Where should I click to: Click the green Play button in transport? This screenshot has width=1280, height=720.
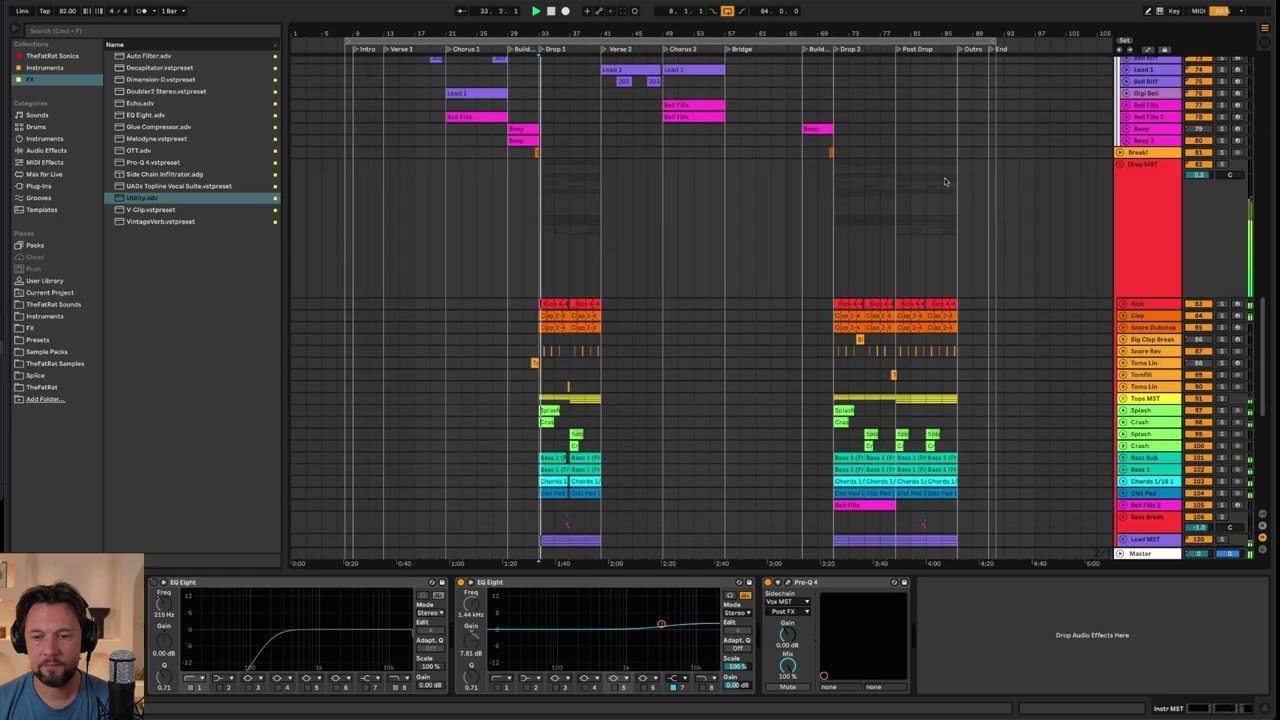click(536, 11)
